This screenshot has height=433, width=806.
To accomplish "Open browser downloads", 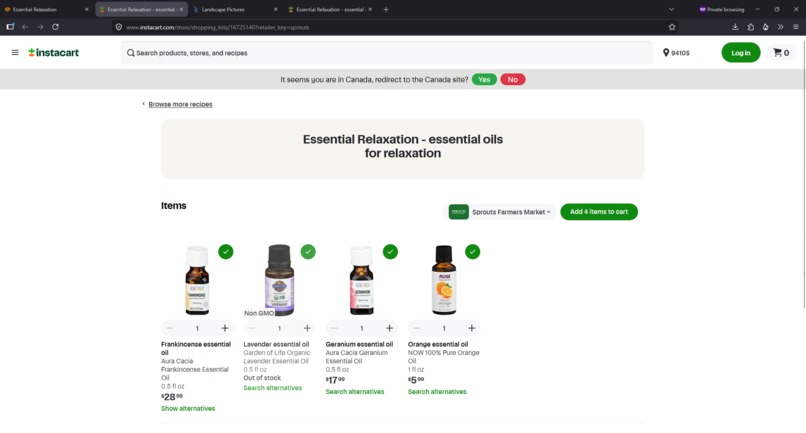I will click(x=735, y=27).
